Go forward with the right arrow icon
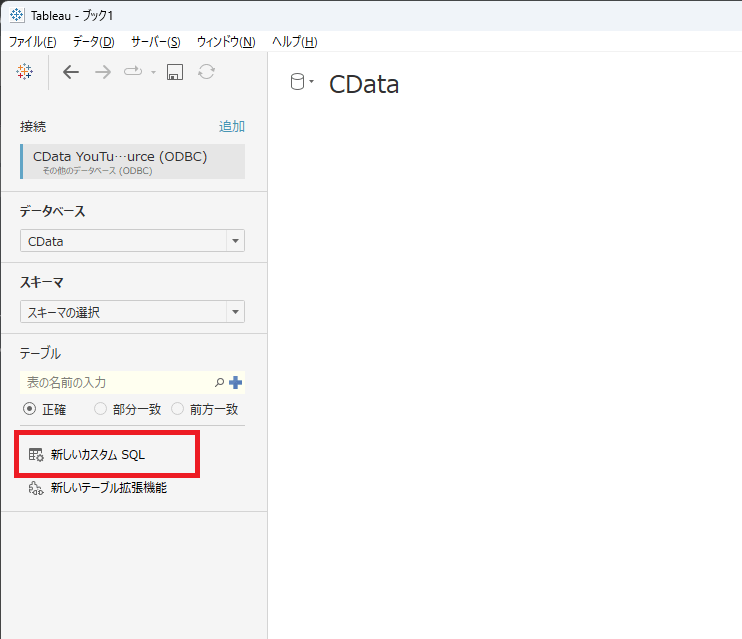 103,72
